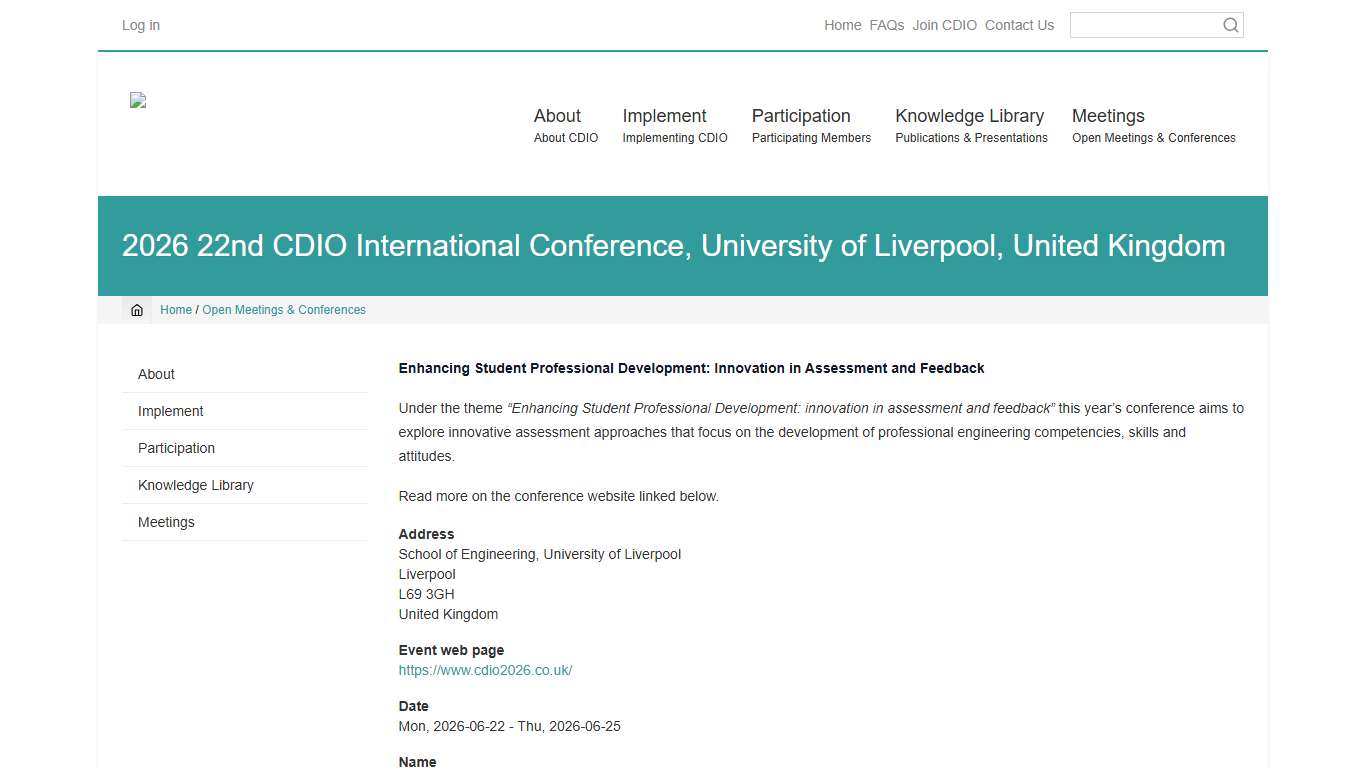Click the home icon in the breadcrumb
Viewport: 1366px width, 768px height.
coord(137,310)
